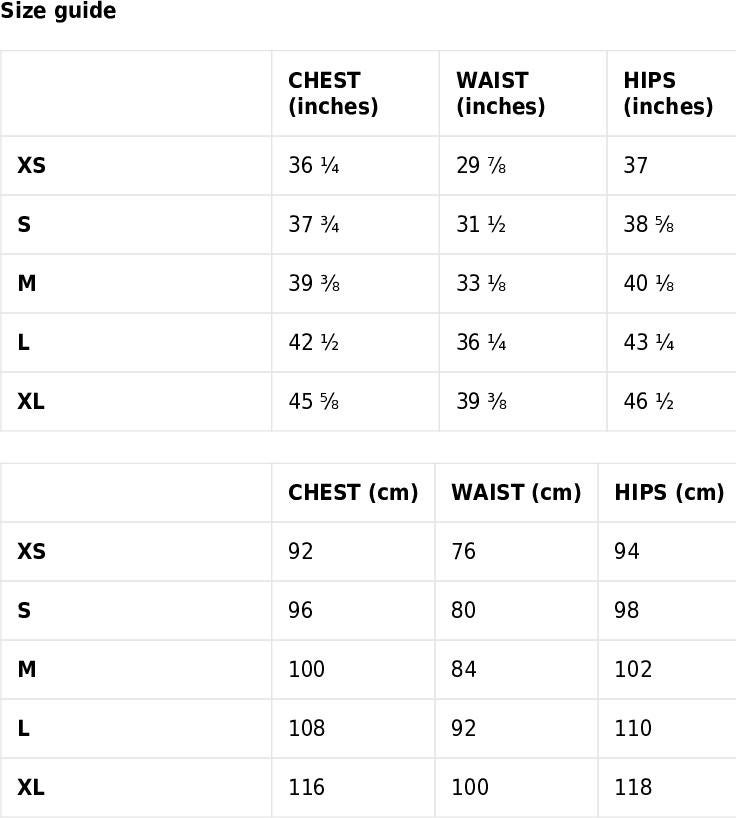Image resolution: width=736 pixels, height=818 pixels.
Task: Select the HIPS (cm) column header
Action: [669, 492]
